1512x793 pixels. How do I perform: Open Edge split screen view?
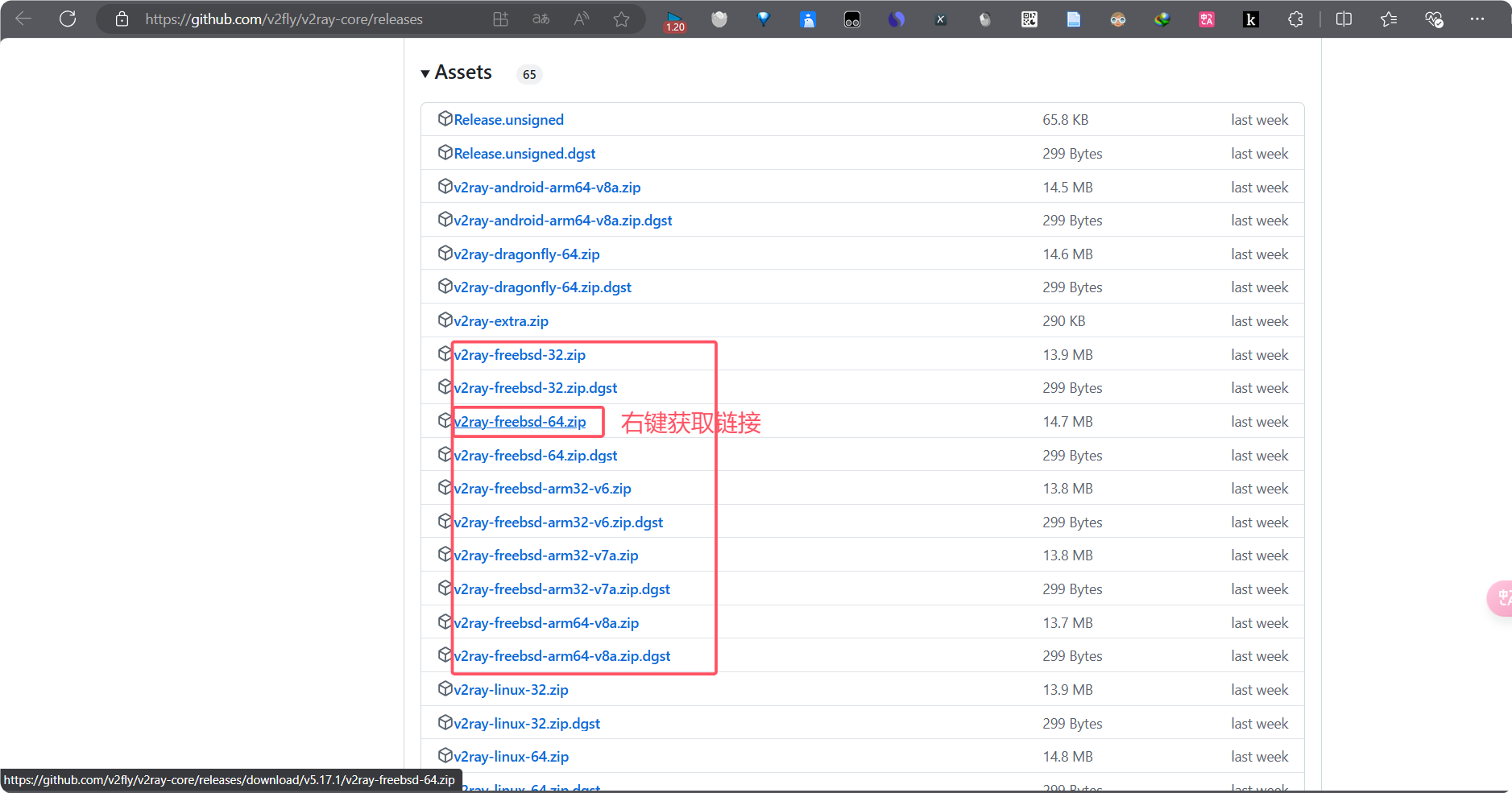coord(1344,19)
